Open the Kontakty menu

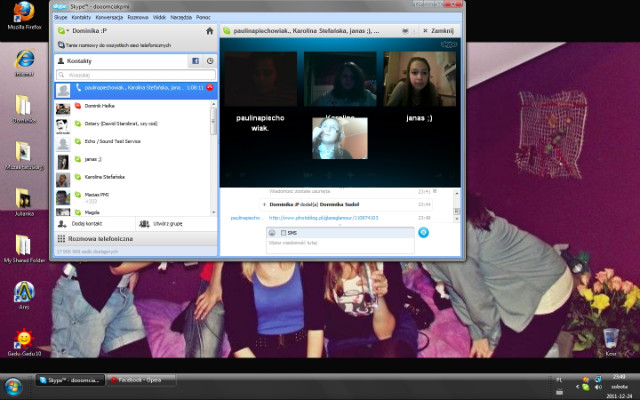[x=81, y=18]
